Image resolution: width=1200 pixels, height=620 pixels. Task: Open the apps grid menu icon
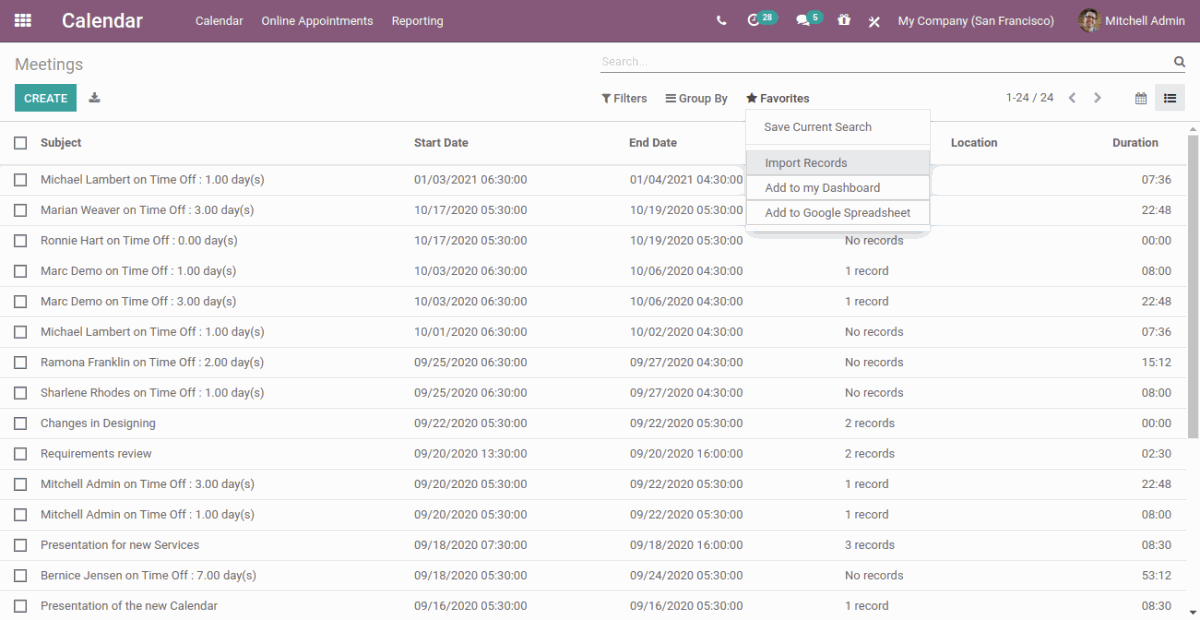23,21
